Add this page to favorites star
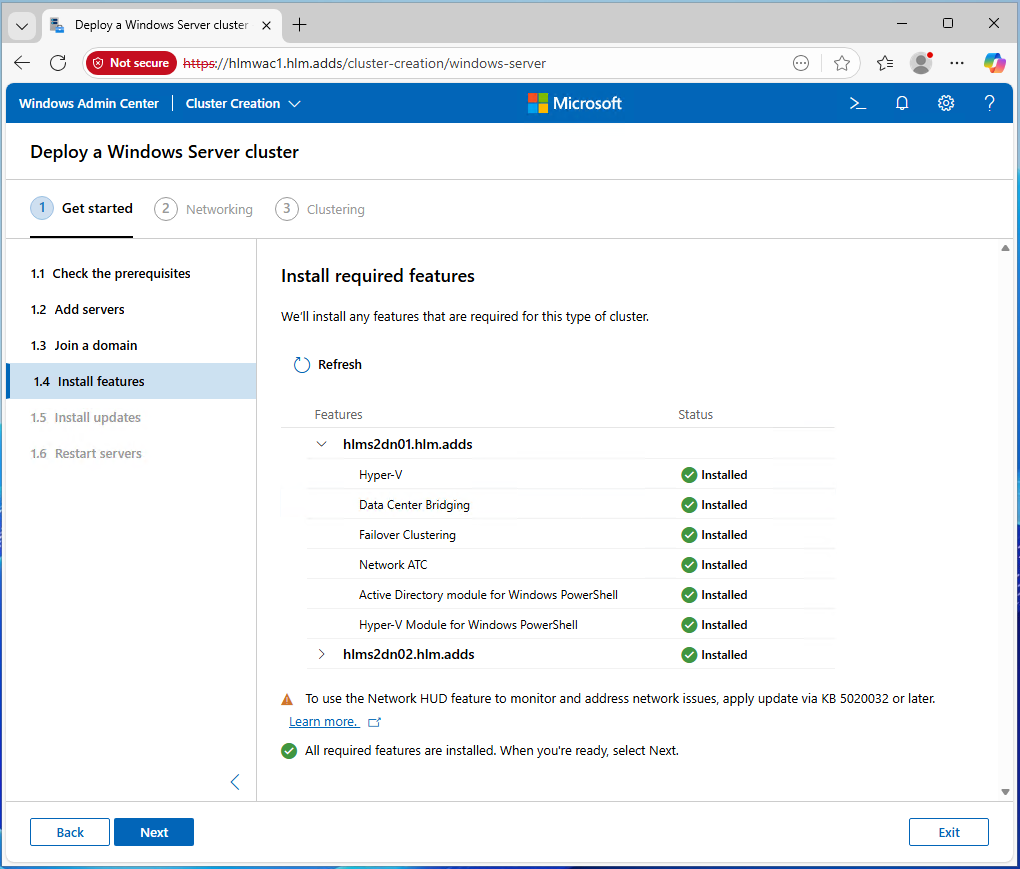 842,63
